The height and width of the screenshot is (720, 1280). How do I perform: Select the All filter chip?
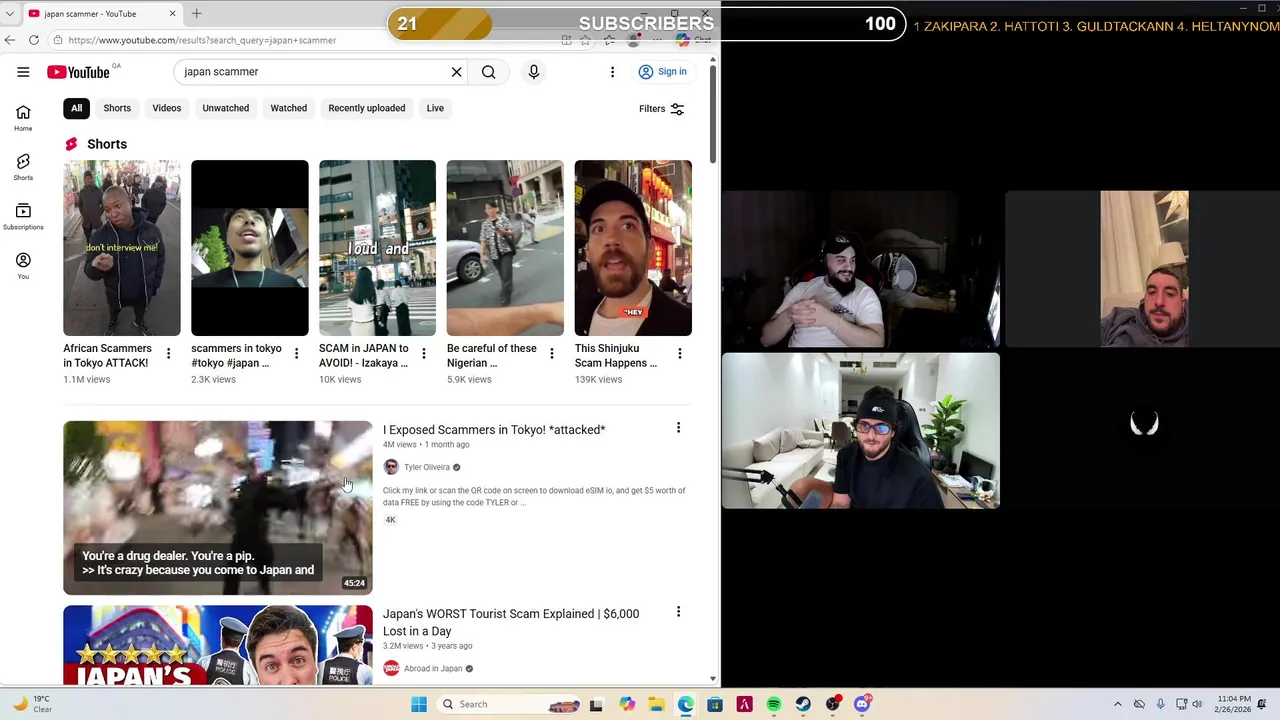(x=76, y=108)
